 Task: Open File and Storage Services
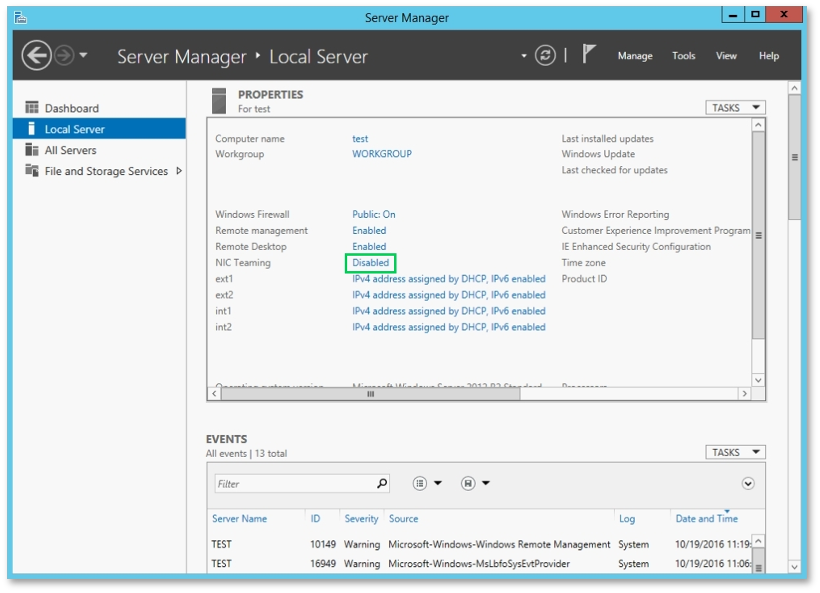(106, 171)
